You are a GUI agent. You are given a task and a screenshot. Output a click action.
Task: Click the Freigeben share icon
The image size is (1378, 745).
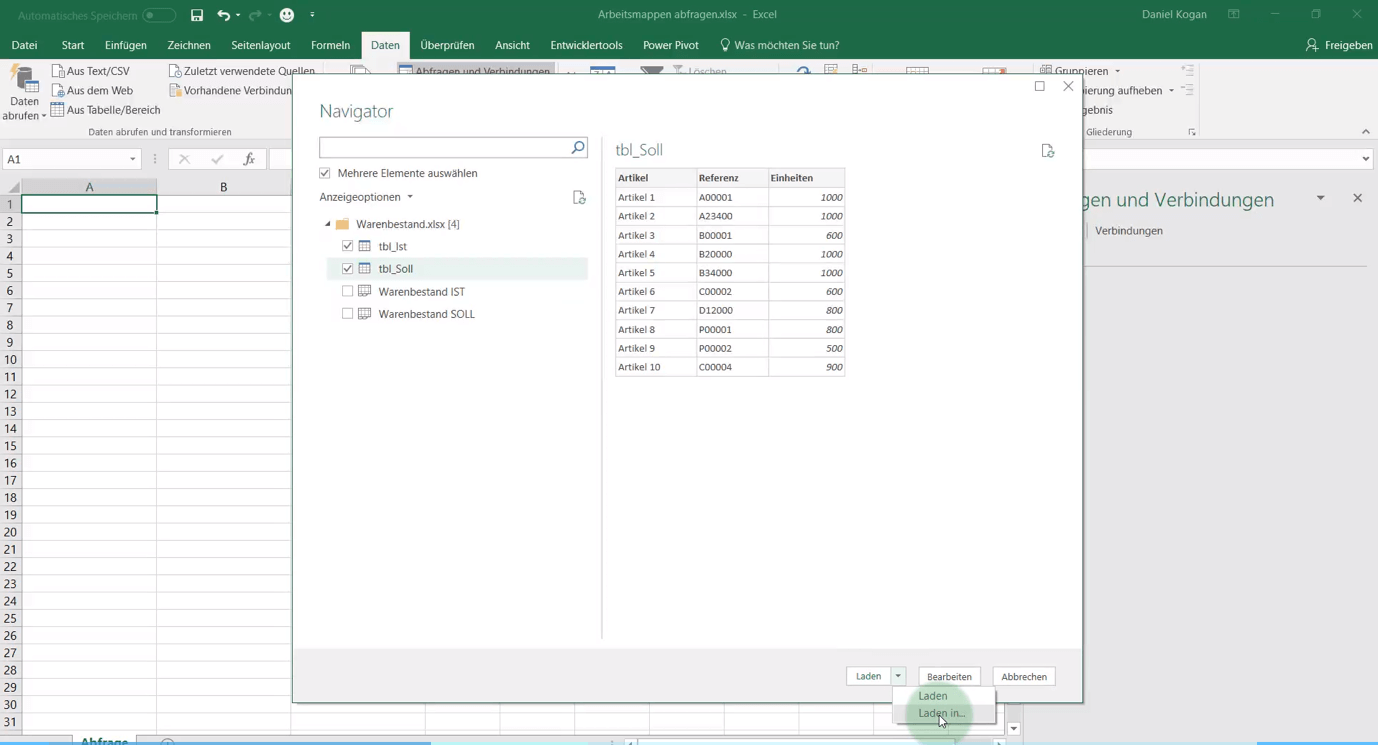(1312, 45)
